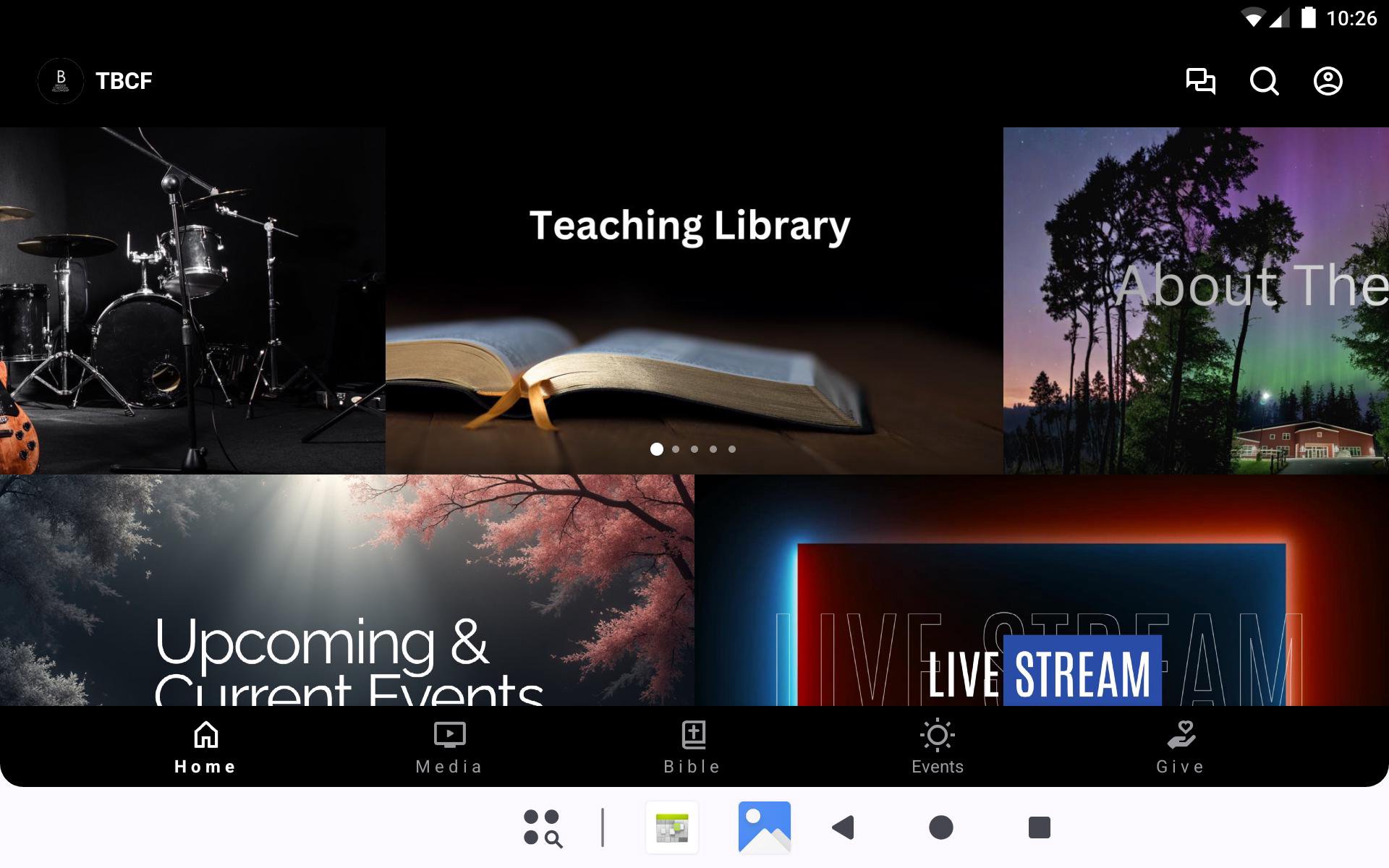Open the user profile icon

pos(1328,81)
